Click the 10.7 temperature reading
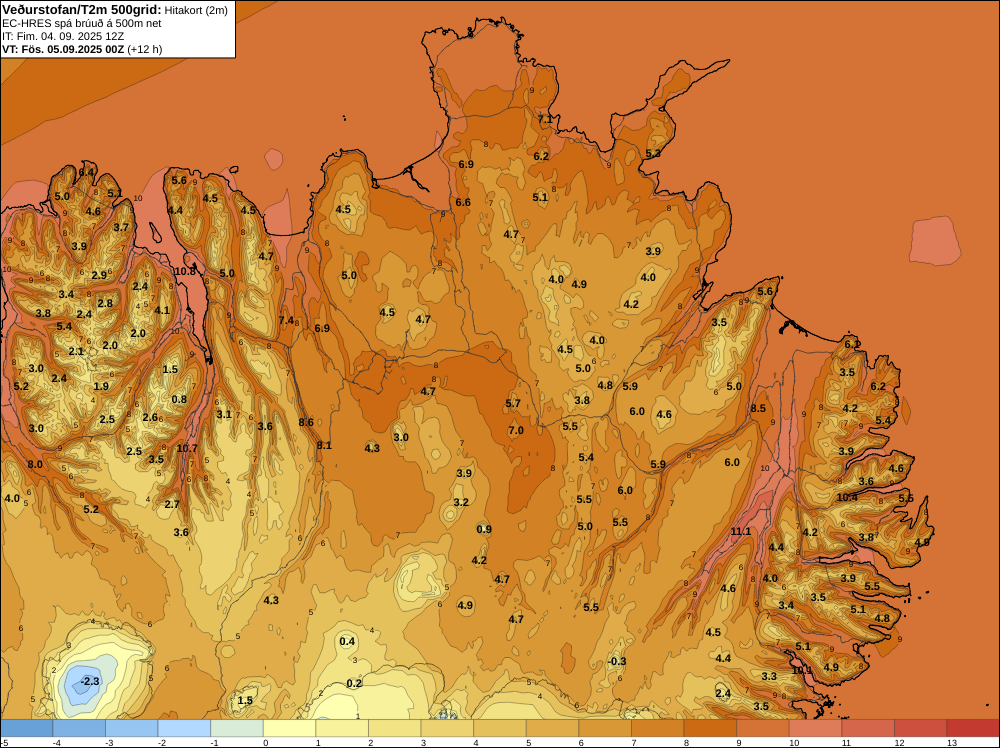This screenshot has width=1000, height=748. coord(187,448)
